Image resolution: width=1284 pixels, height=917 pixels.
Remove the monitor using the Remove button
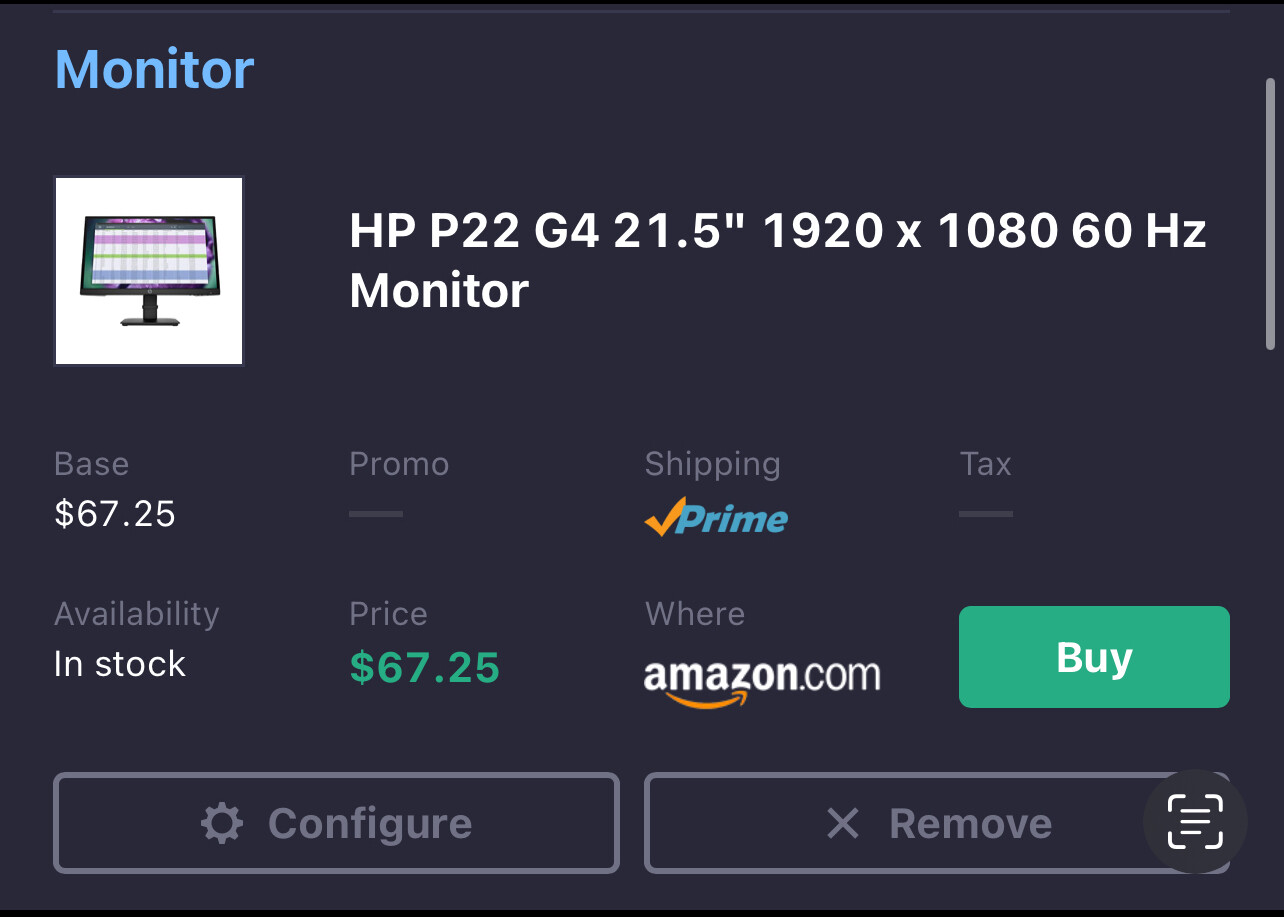[937, 823]
